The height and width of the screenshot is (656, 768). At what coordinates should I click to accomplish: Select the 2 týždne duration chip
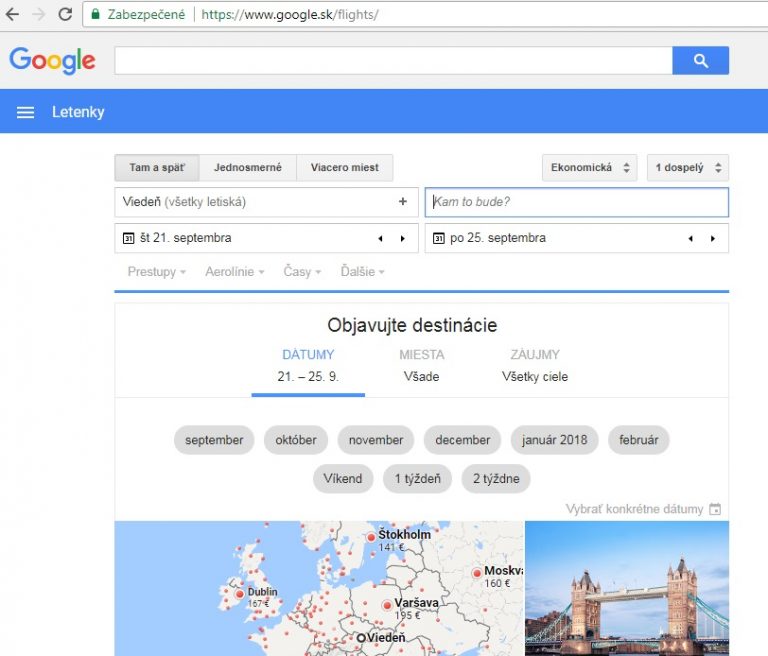(x=496, y=479)
